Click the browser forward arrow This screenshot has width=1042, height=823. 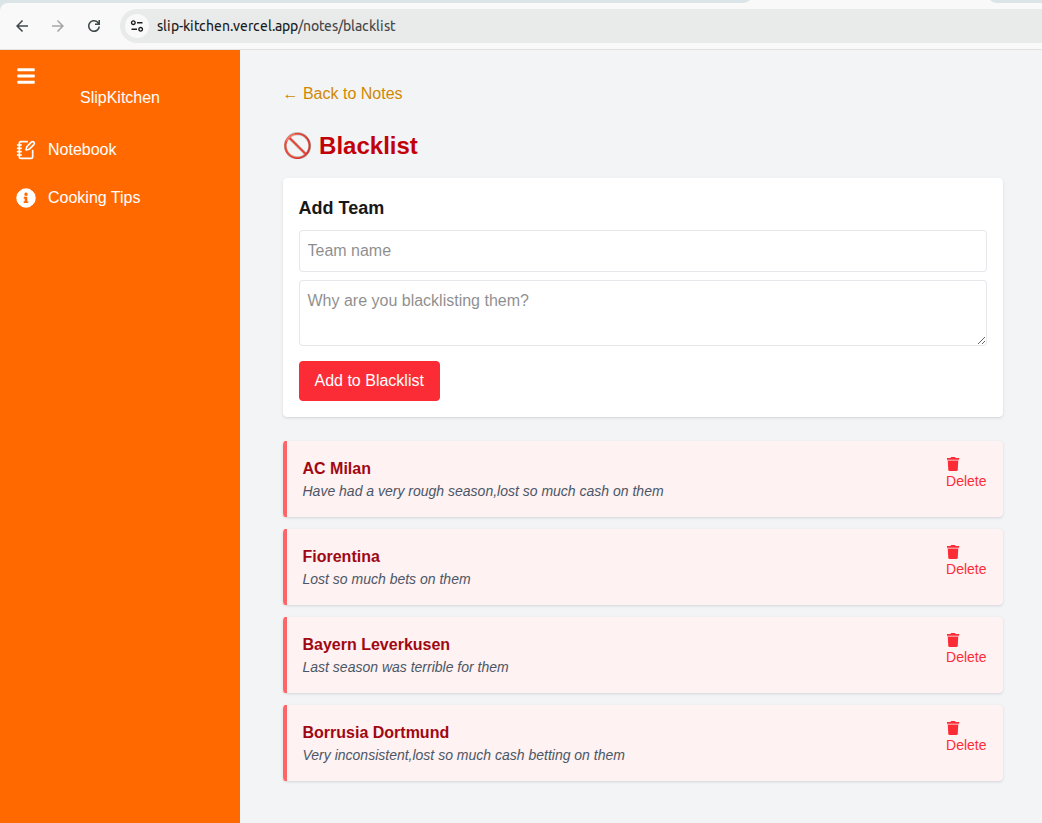click(x=58, y=26)
